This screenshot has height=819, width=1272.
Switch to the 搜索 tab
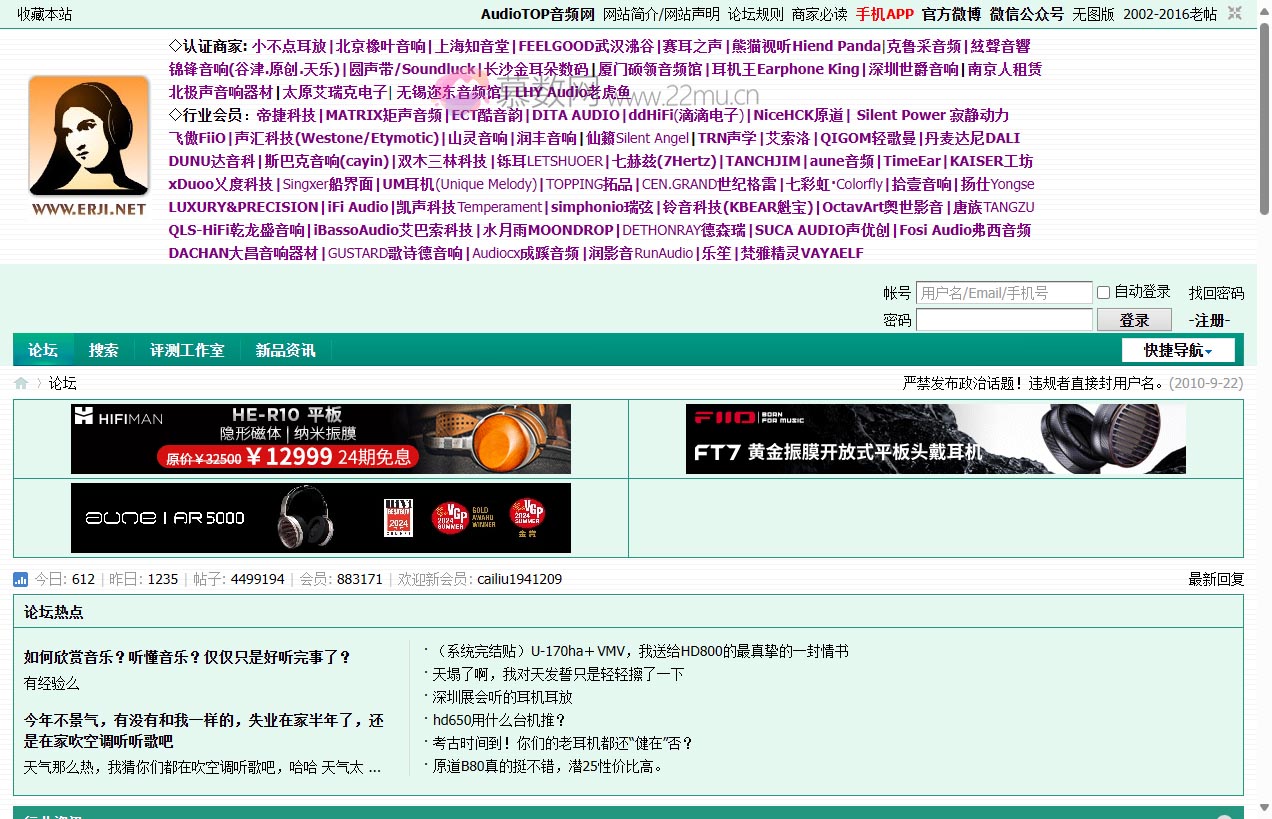coord(103,350)
